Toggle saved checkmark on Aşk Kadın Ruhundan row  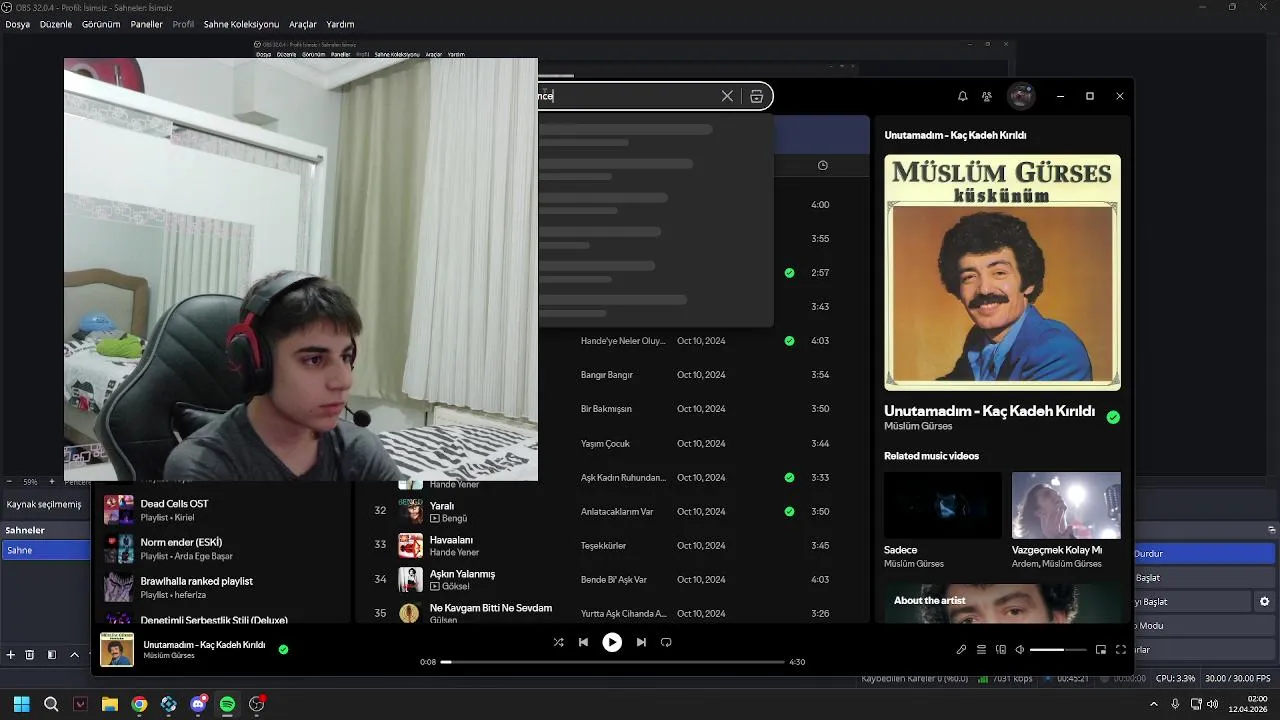tap(790, 477)
